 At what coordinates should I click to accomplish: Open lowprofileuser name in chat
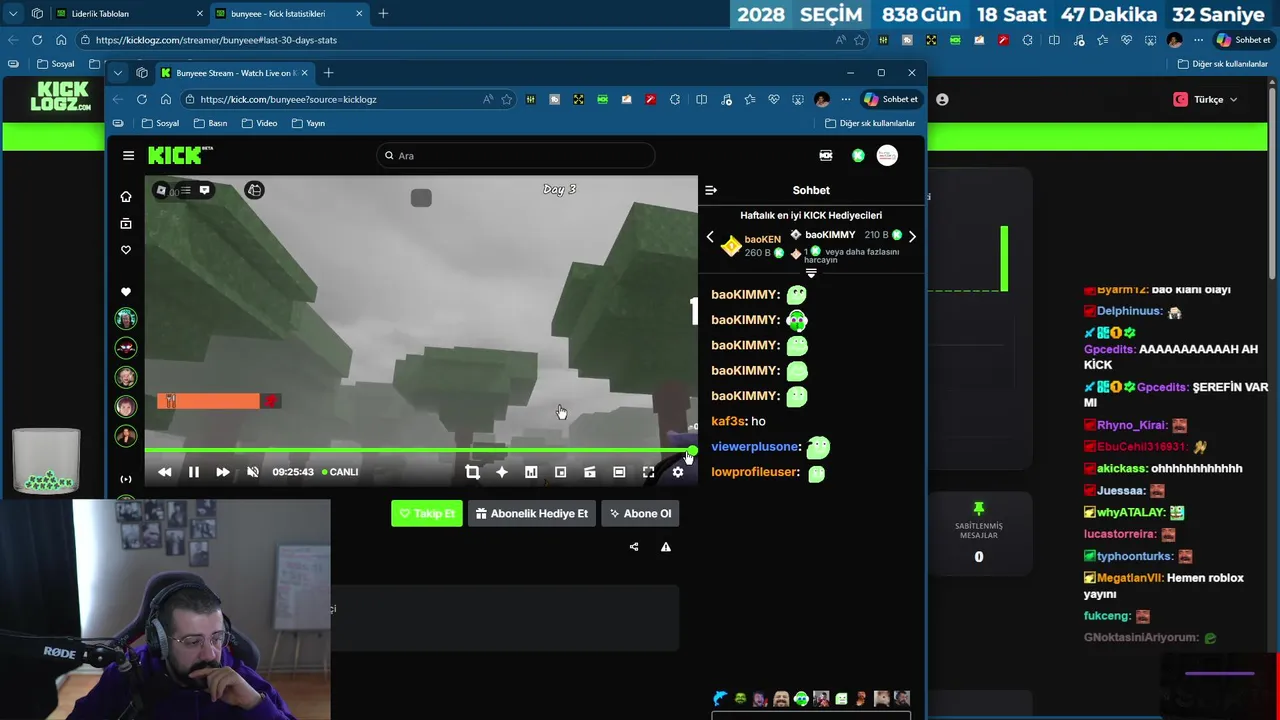[x=755, y=472]
